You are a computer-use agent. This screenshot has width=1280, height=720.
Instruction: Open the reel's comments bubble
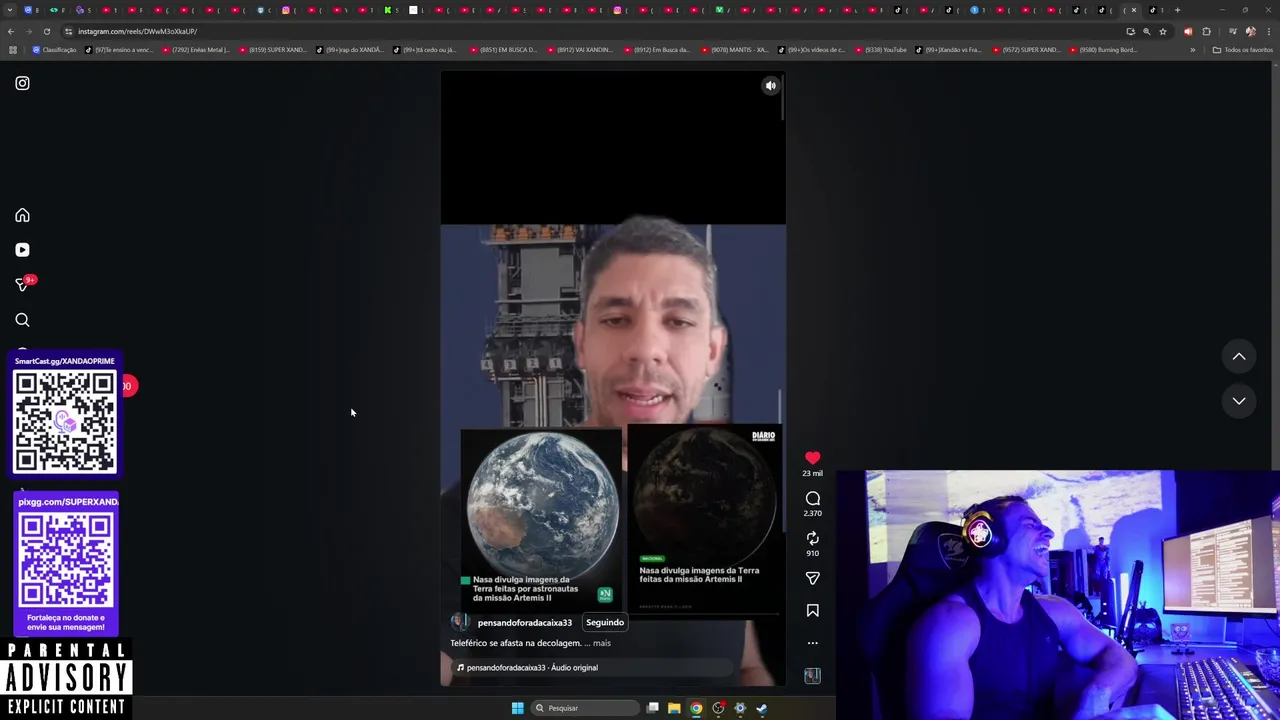[812, 498]
